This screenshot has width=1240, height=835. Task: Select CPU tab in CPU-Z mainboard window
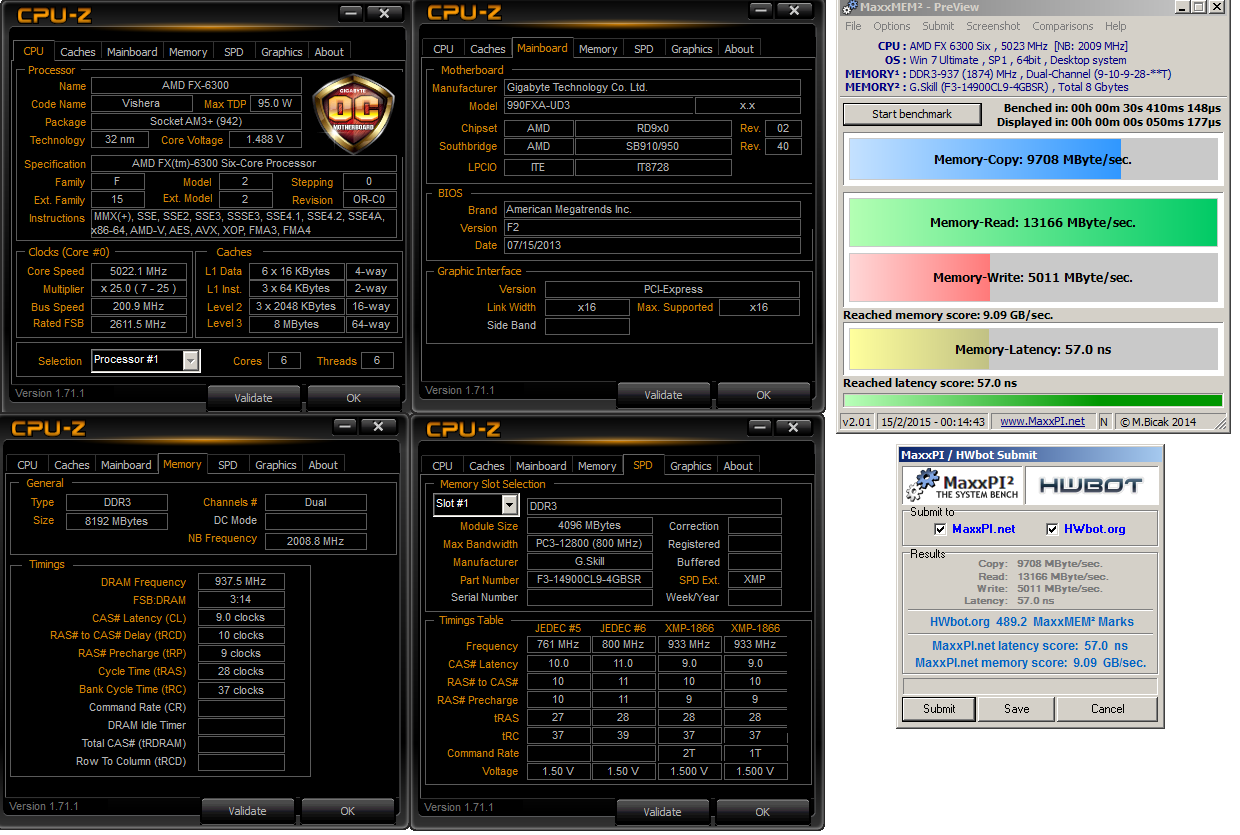point(444,49)
